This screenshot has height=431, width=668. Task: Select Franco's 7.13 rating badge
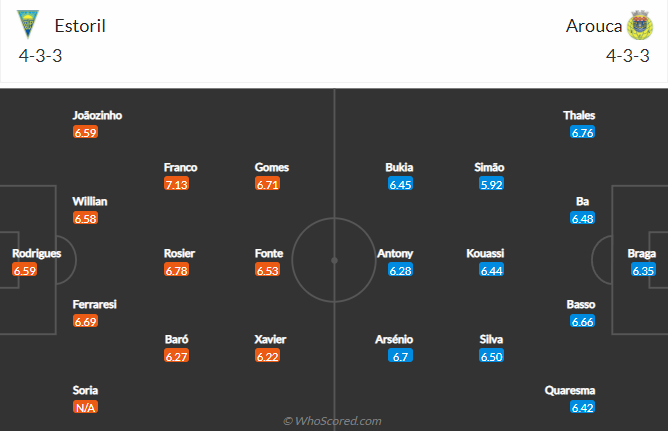[176, 184]
